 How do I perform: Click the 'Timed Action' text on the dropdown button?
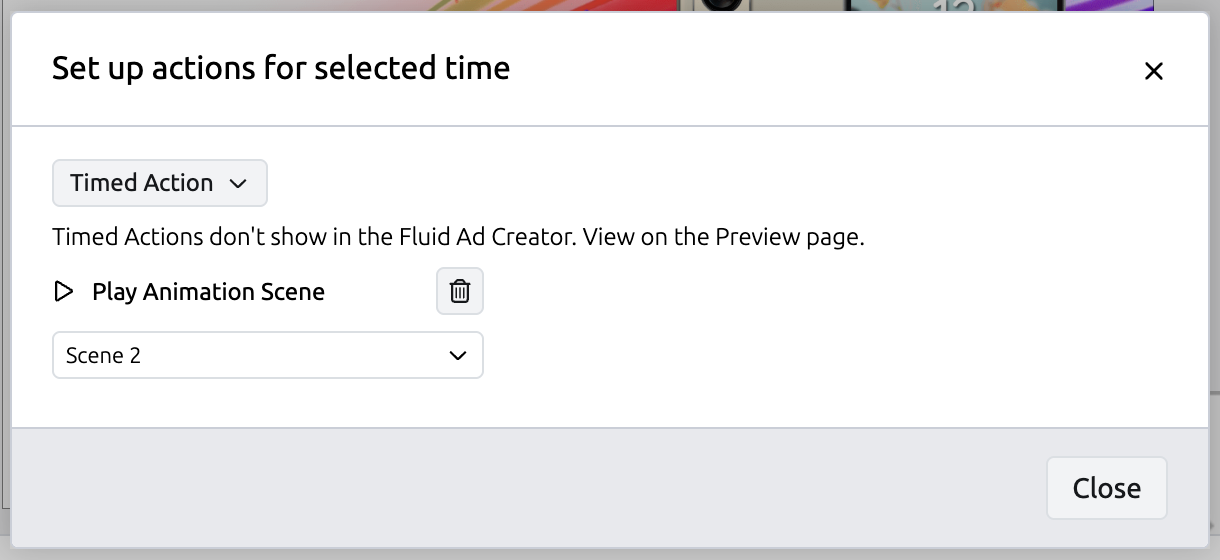[141, 183]
